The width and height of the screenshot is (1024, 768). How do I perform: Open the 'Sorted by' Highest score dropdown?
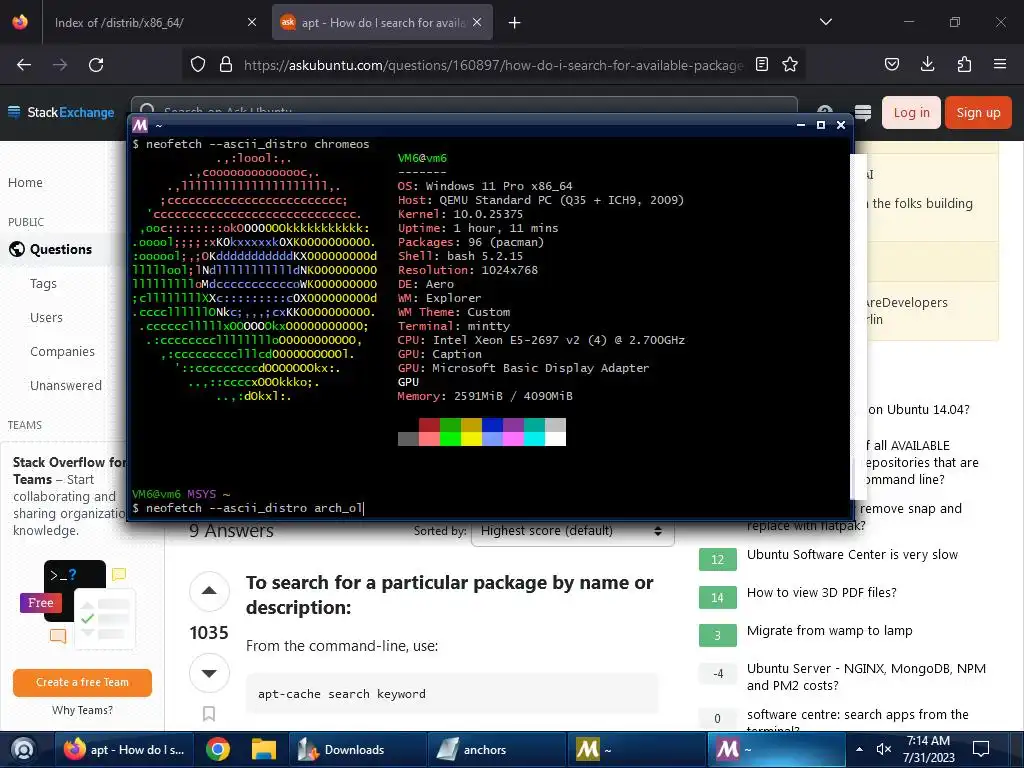pos(572,531)
